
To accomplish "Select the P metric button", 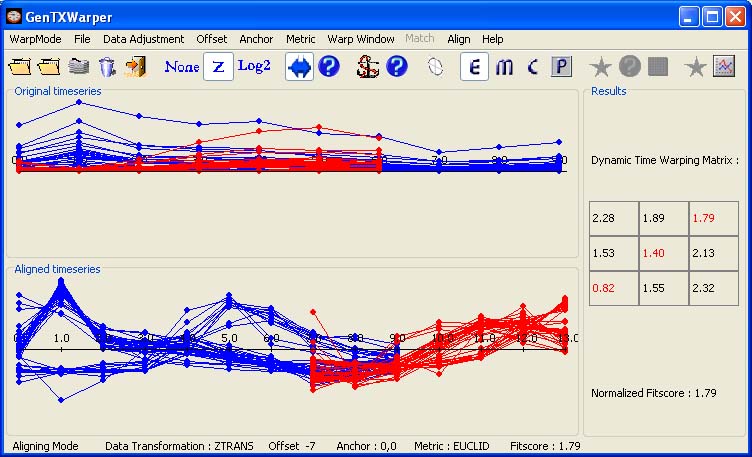I will [x=561, y=67].
